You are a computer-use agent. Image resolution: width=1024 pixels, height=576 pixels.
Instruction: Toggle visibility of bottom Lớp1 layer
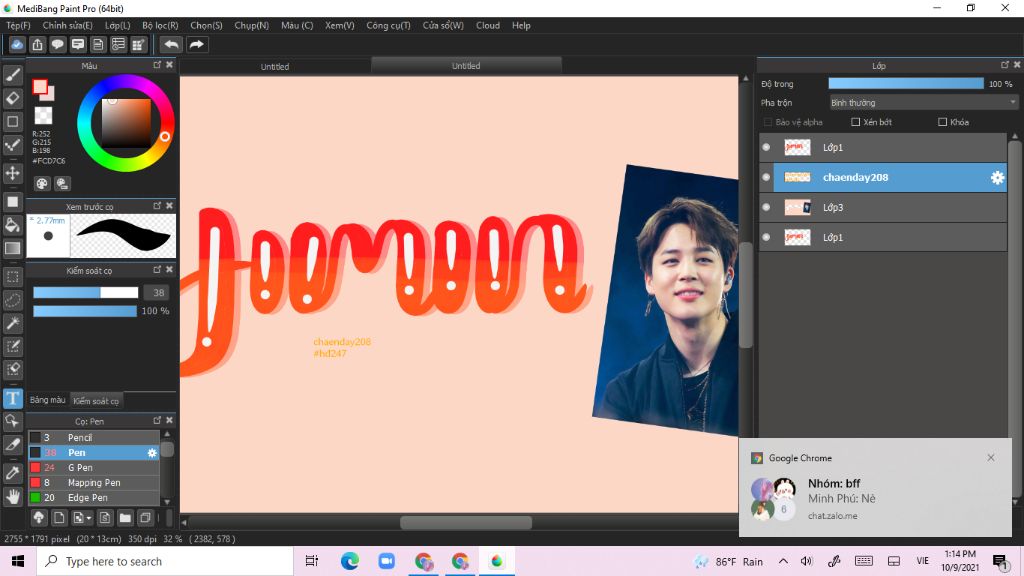(x=766, y=238)
